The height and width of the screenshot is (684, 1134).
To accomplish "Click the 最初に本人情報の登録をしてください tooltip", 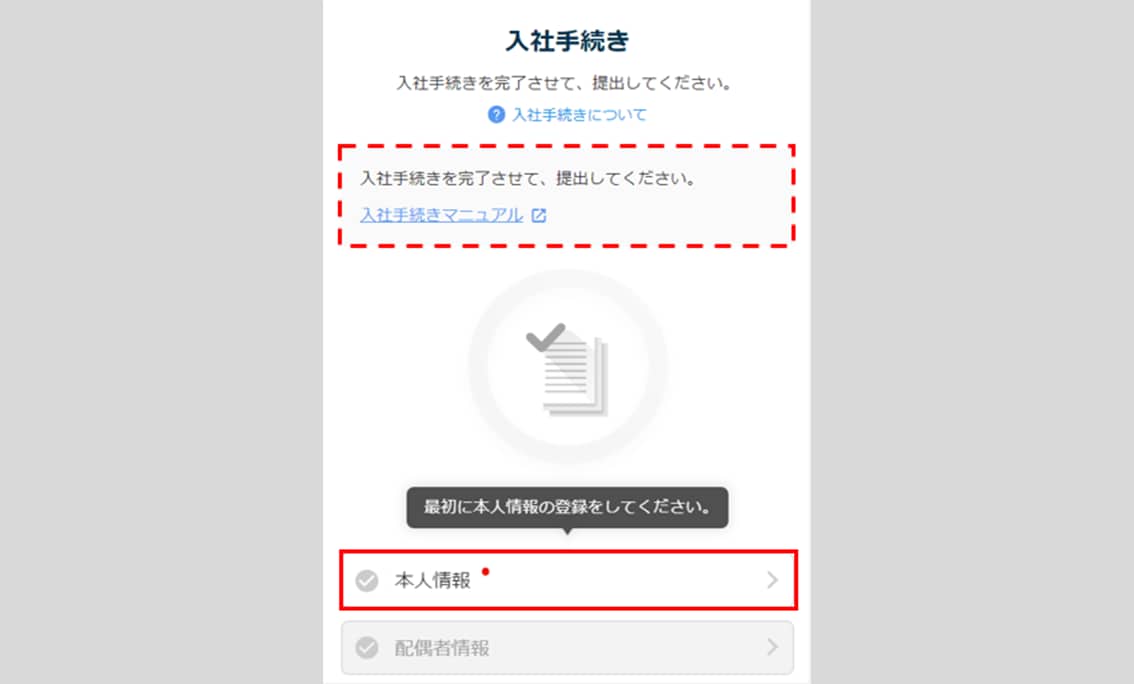I will (x=568, y=508).
